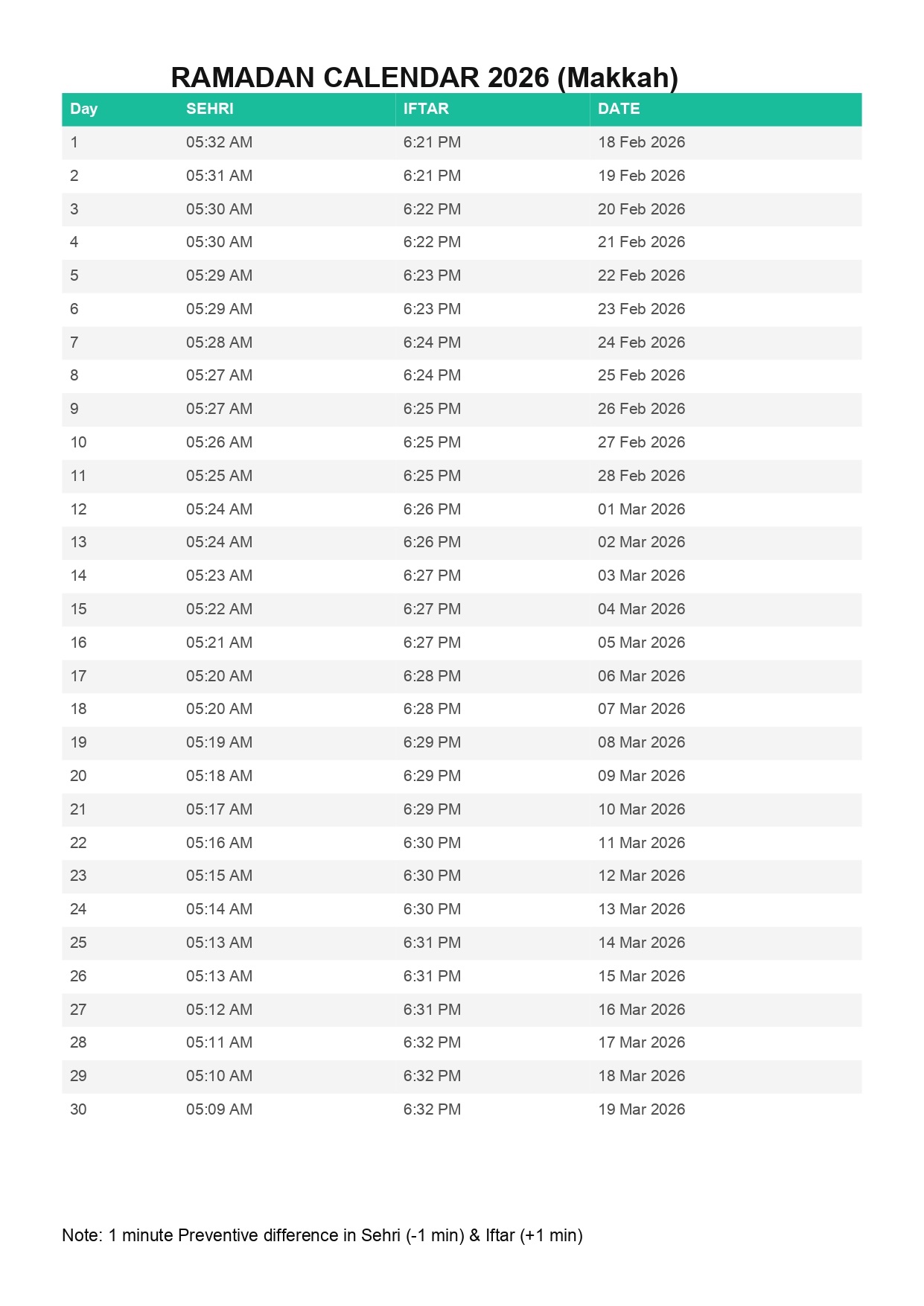Click the preventive difference note text

(x=322, y=1235)
